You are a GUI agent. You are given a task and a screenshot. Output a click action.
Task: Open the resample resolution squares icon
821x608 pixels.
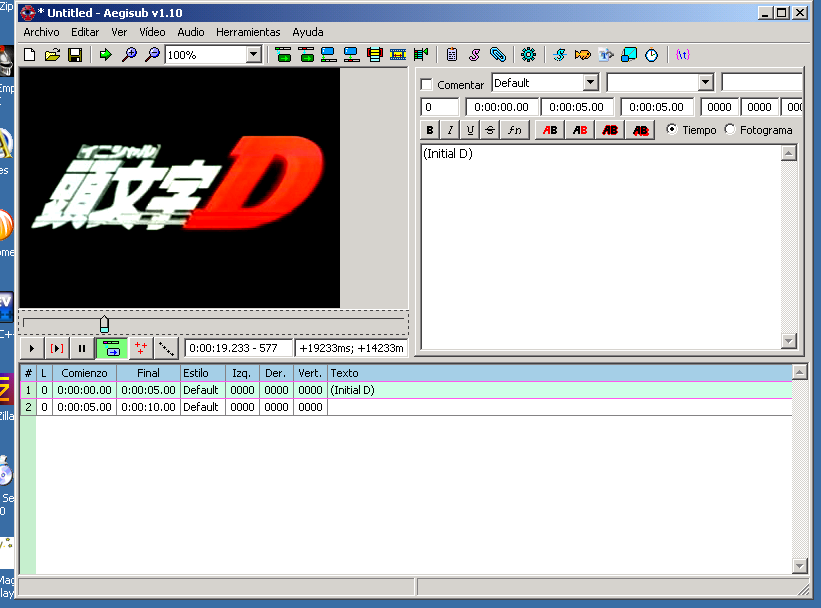tap(629, 54)
